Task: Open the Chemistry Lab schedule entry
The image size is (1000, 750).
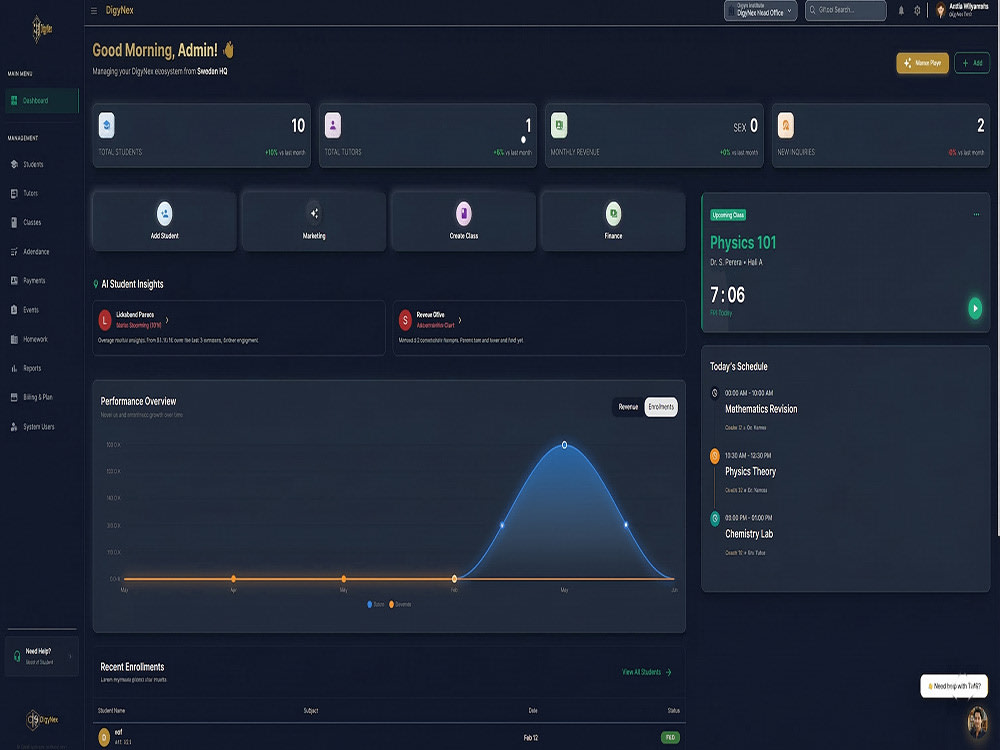Action: click(x=749, y=534)
